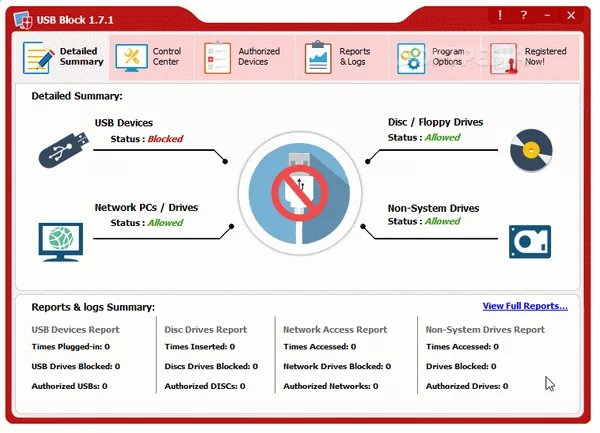The image size is (600, 433).
Task: Select the Program Options tab
Action: point(435,57)
